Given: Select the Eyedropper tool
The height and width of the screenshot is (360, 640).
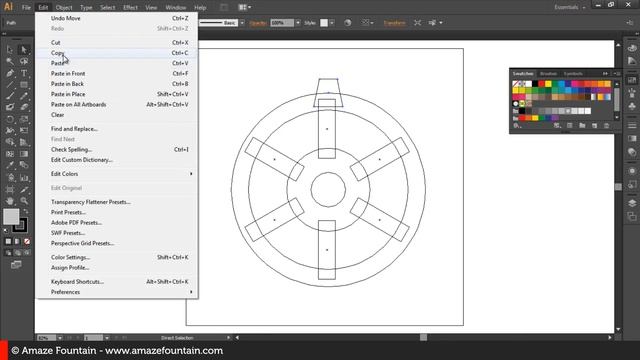Looking at the screenshot, I should (x=10, y=166).
